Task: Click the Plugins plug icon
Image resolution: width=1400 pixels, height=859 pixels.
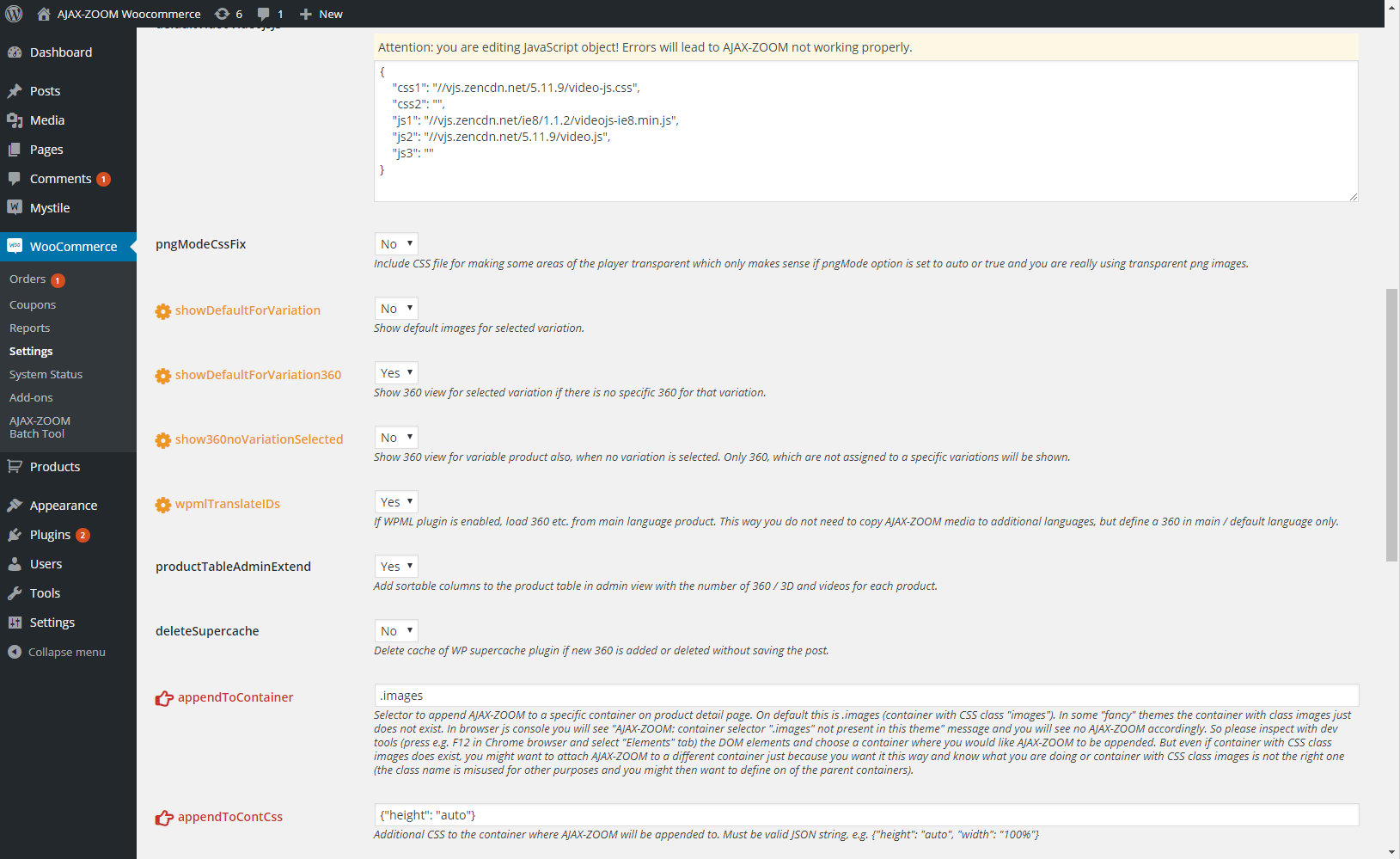Action: (x=15, y=535)
